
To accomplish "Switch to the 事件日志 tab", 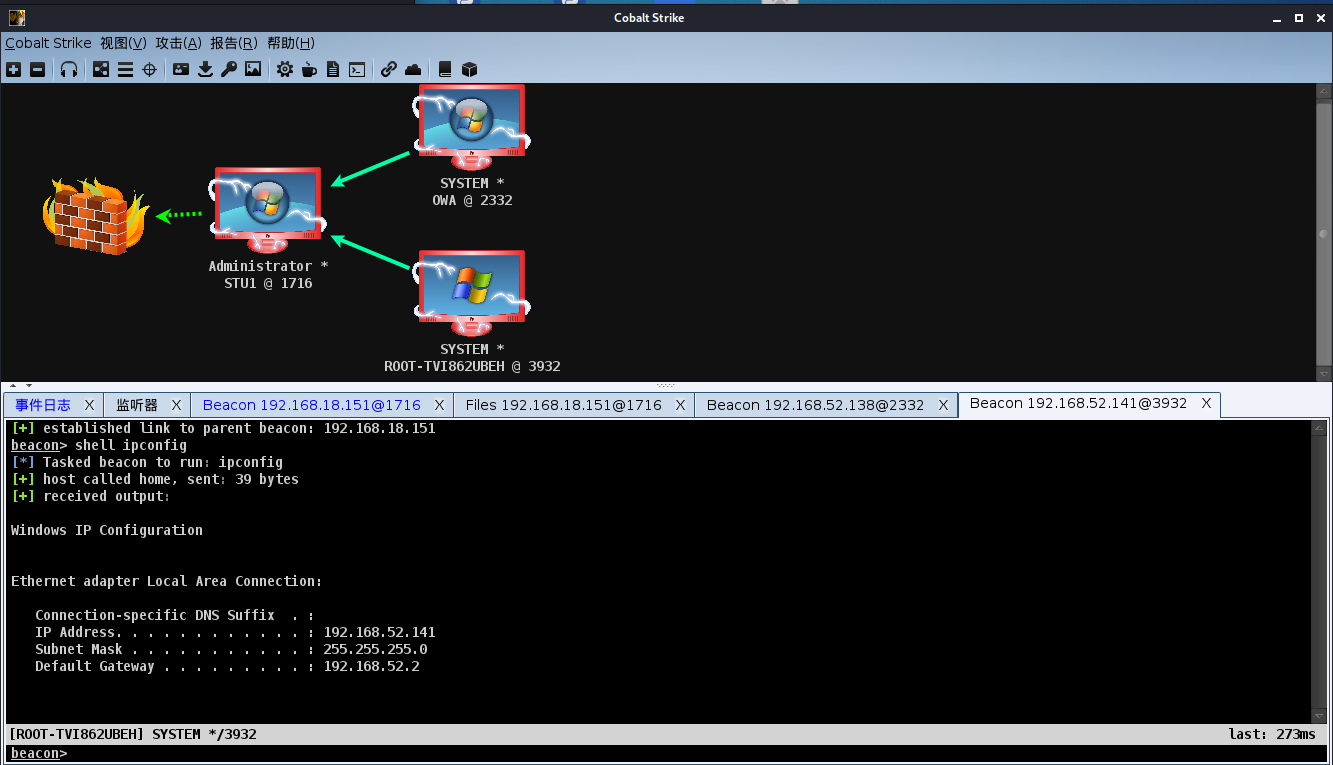I will coord(43,405).
